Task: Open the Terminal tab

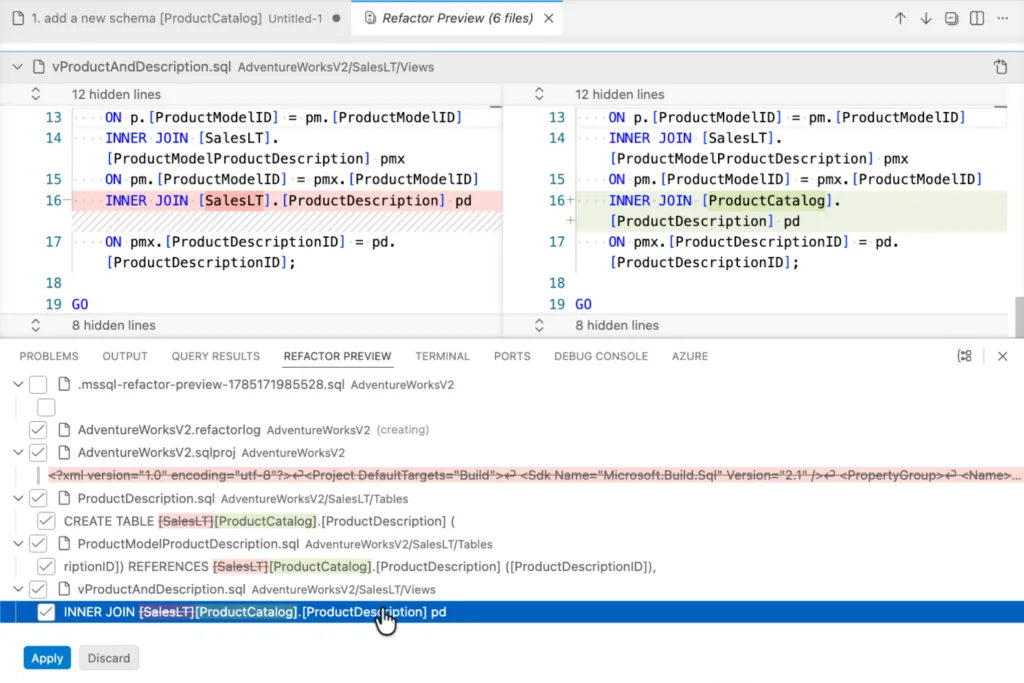Action: tap(442, 356)
